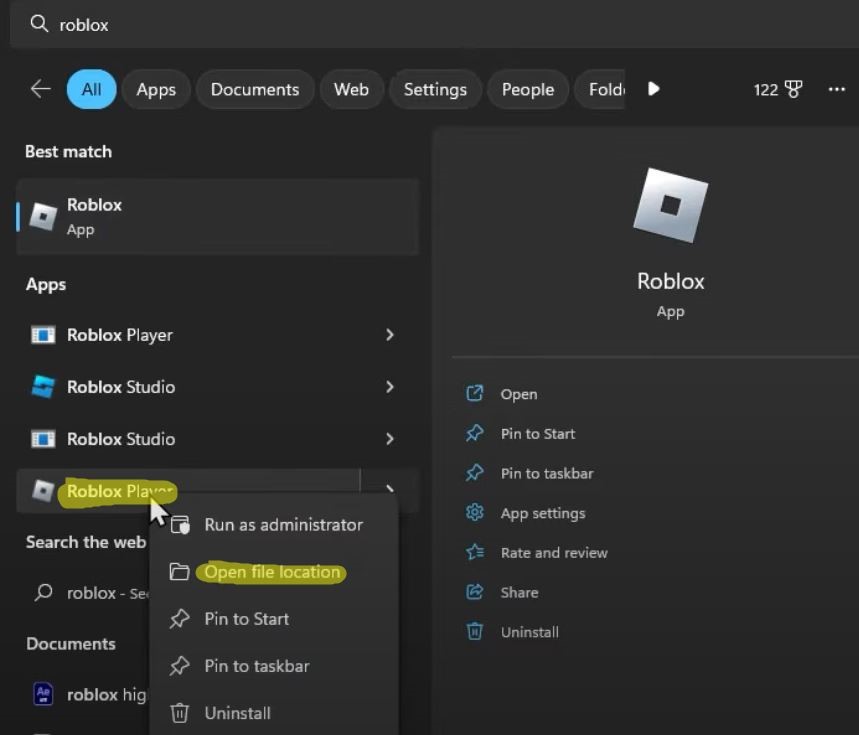859x735 pixels.
Task: Open the three-dot more options menu
Action: 837,89
